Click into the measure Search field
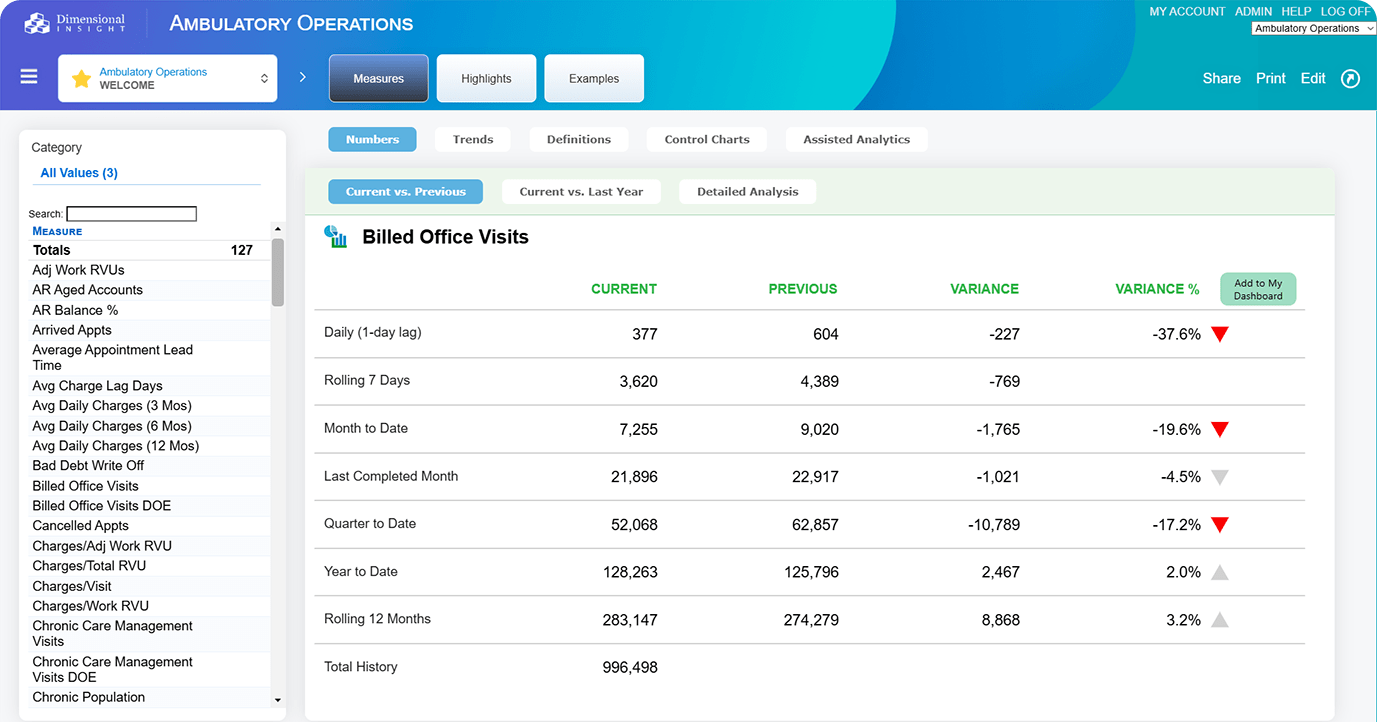 (131, 214)
